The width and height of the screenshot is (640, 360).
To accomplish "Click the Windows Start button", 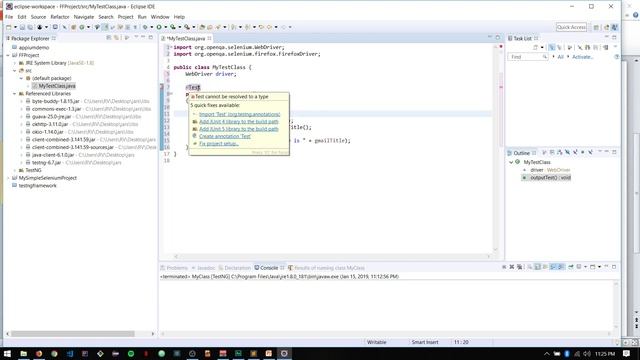I will pos(7,353).
